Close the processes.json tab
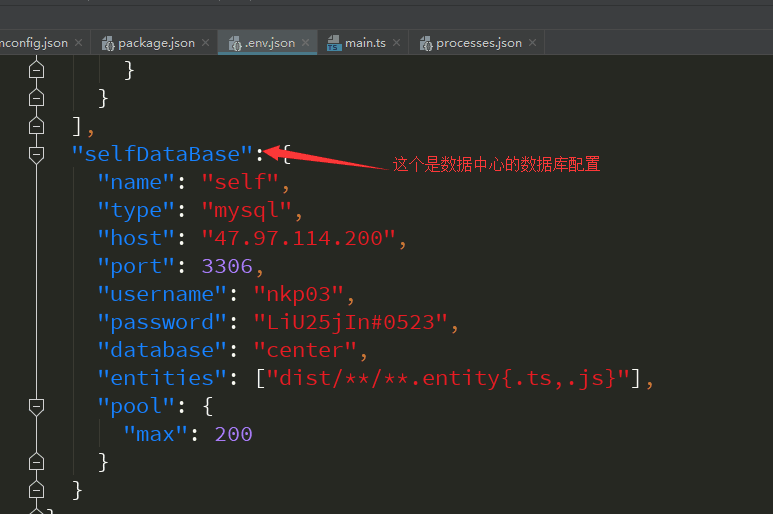 point(532,43)
